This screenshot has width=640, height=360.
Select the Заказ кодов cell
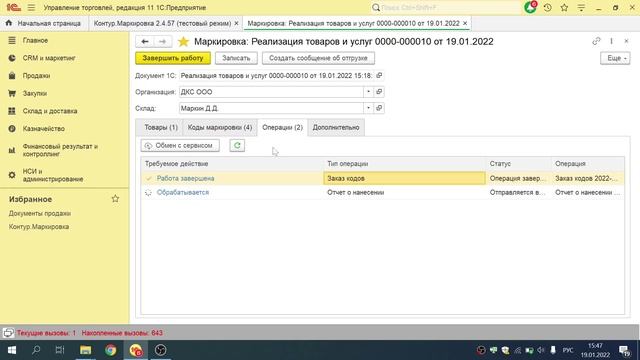(x=404, y=178)
